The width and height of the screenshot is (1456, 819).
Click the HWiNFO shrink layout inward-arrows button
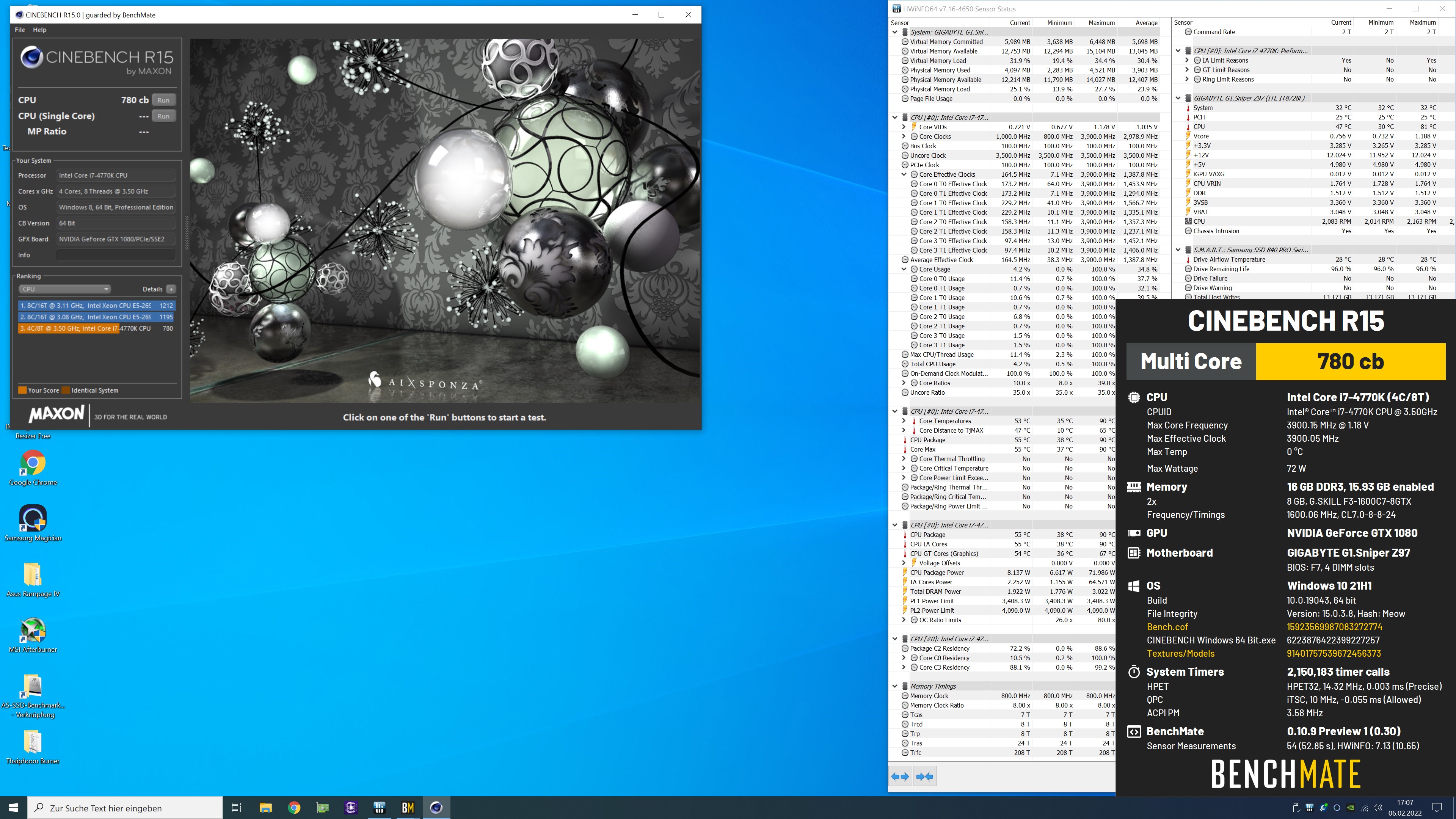[925, 777]
